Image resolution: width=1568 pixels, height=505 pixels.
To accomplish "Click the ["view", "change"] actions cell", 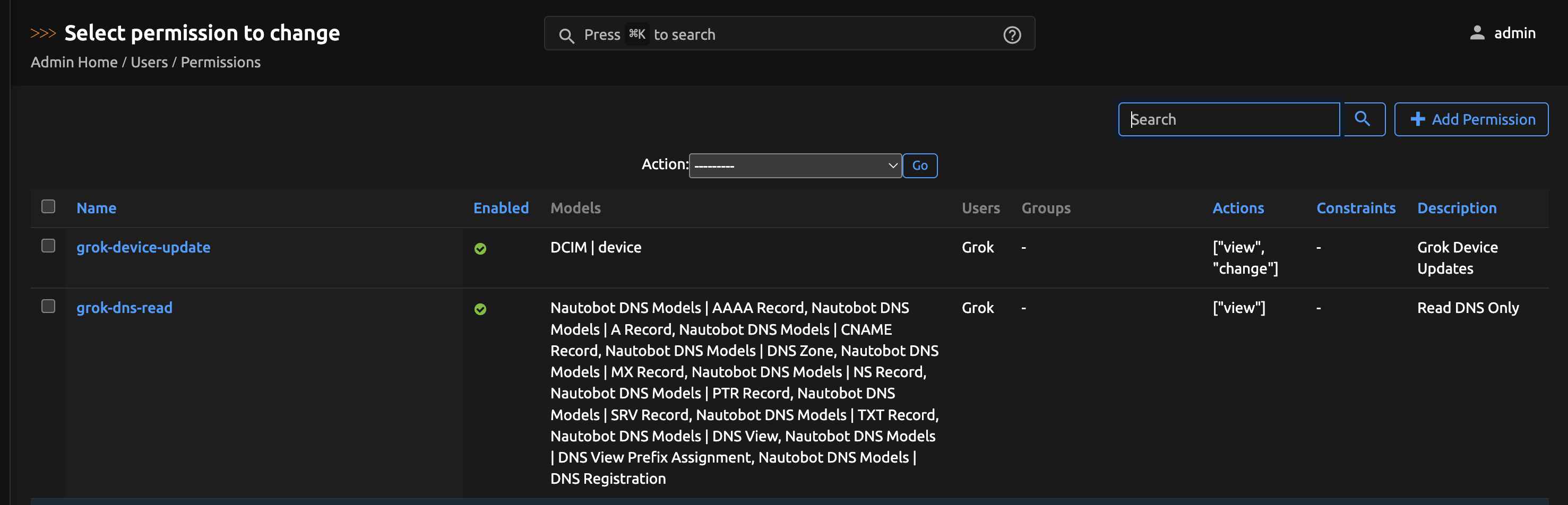I will pos(1245,257).
